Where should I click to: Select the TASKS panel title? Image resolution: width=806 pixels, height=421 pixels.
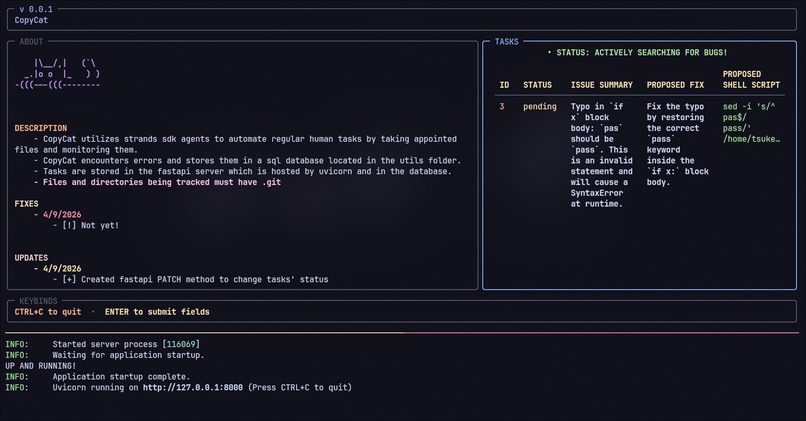point(506,42)
